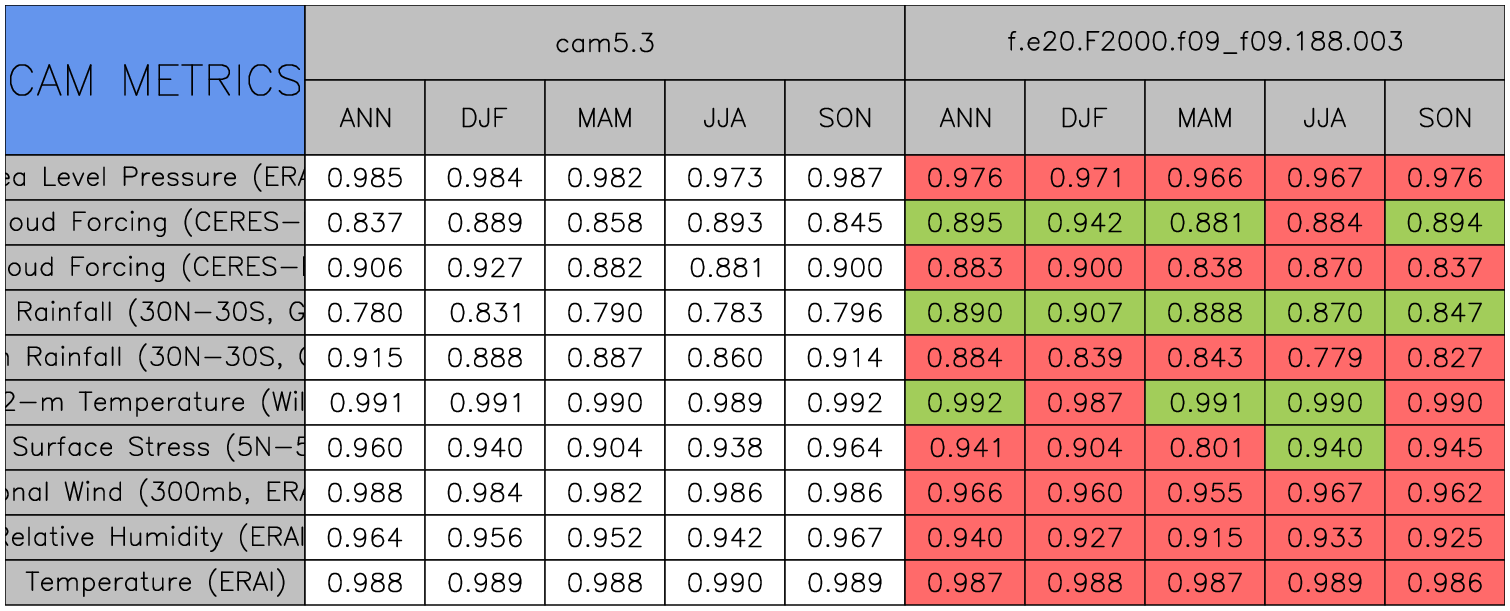The height and width of the screenshot is (611, 1510).
Task: Click the white cell with value 0.904 under MAM
Action: coord(605,448)
